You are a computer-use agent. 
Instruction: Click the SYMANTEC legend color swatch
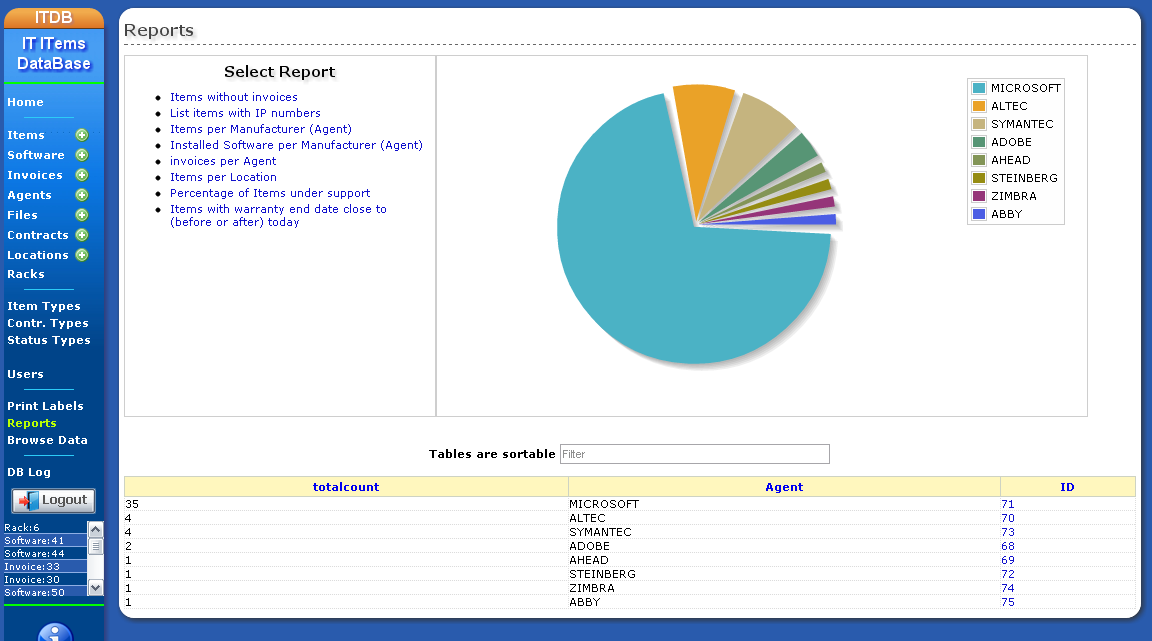click(x=979, y=124)
